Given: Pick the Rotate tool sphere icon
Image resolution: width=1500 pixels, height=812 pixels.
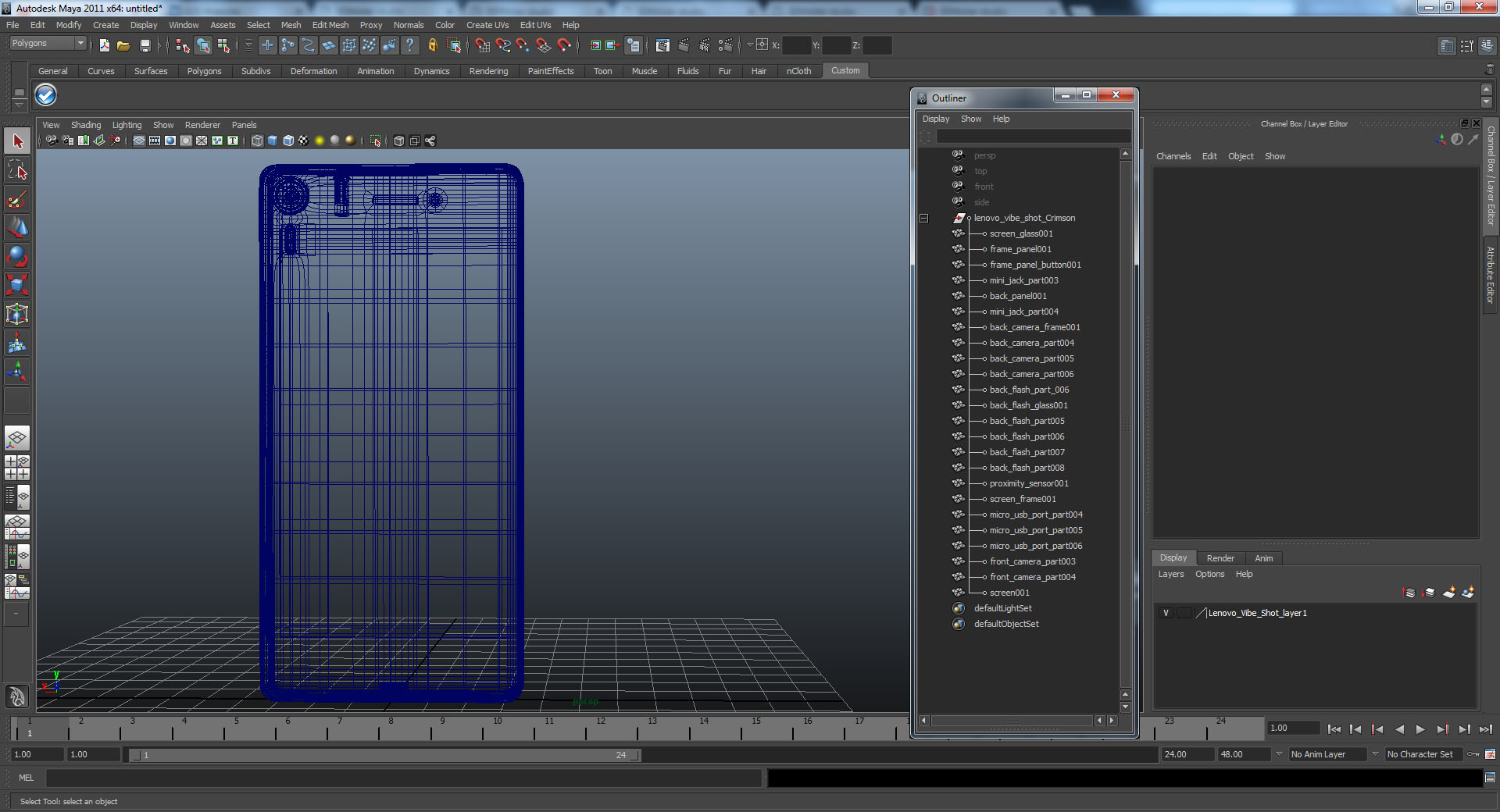Looking at the screenshot, I should (17, 256).
